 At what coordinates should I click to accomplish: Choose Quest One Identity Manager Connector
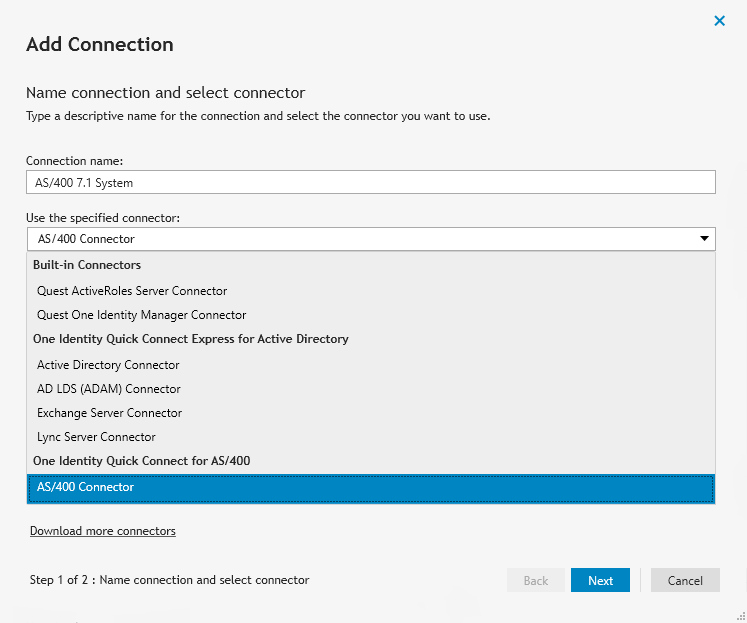tap(141, 315)
